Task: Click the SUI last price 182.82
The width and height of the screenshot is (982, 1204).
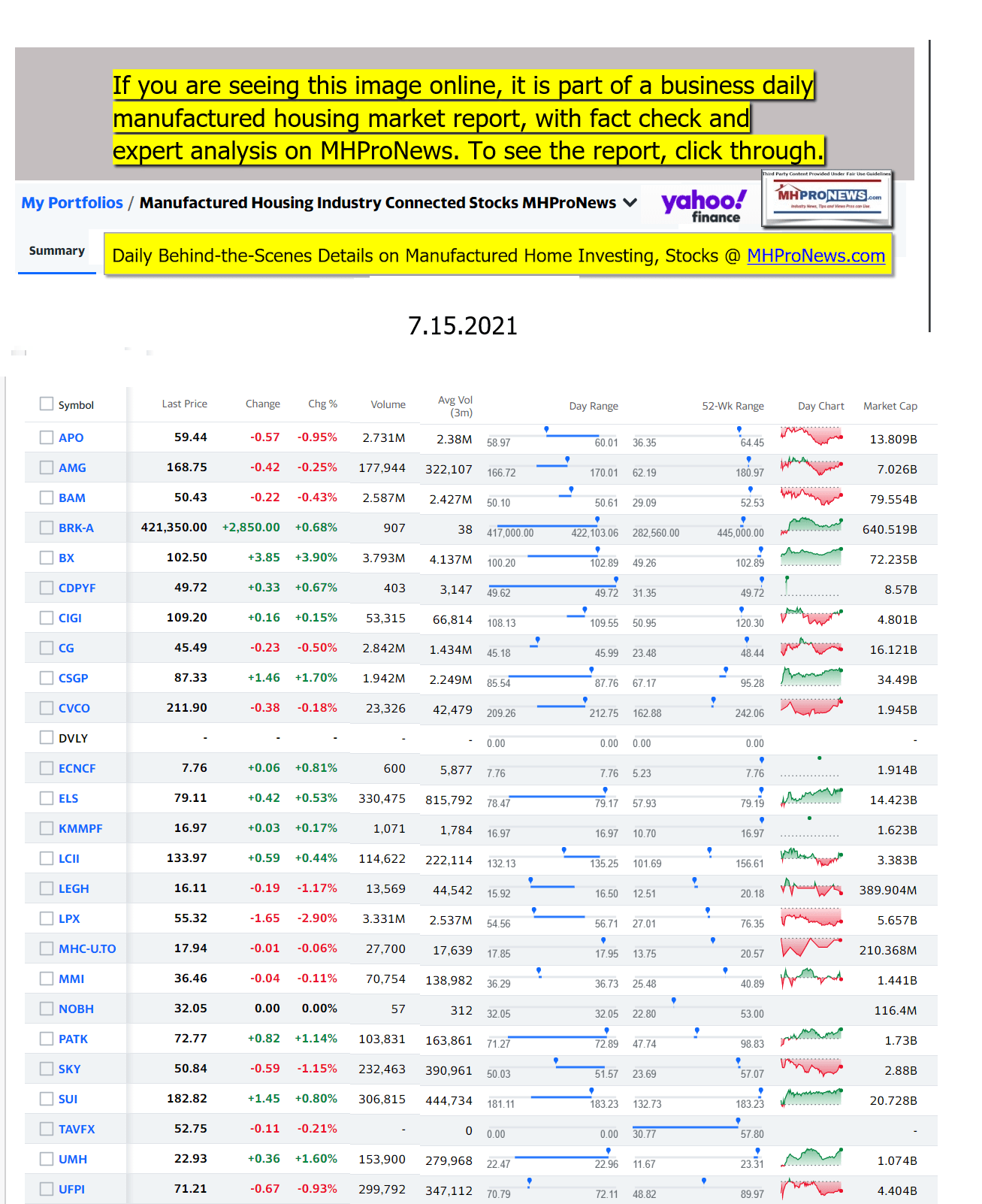Action: 187,1099
